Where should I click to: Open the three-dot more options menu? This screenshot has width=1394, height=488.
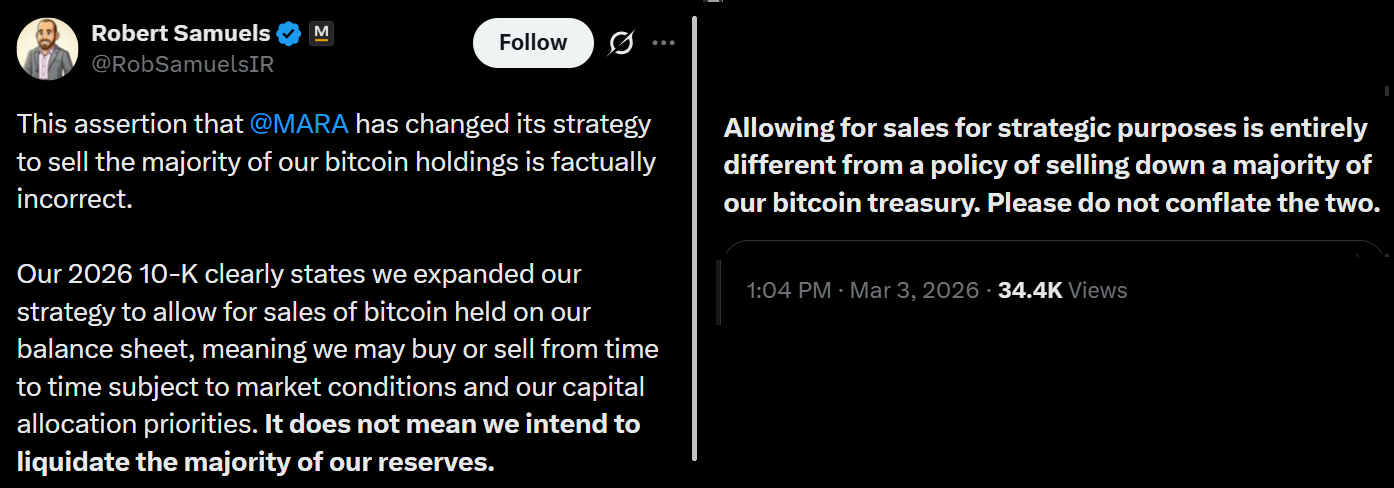pos(663,43)
